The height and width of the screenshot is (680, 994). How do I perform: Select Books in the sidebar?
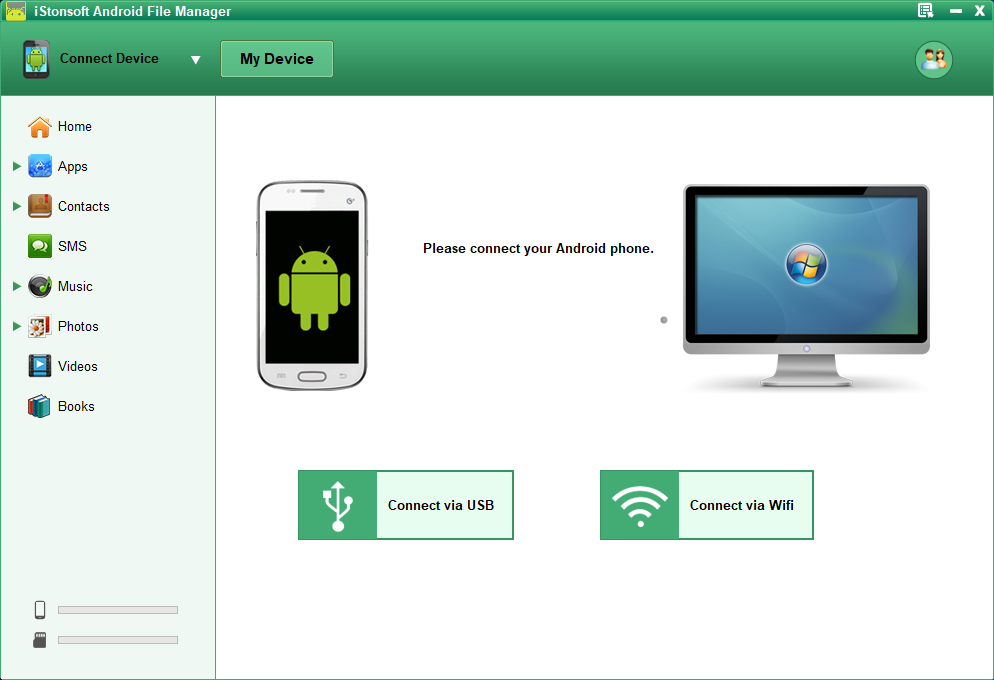76,406
